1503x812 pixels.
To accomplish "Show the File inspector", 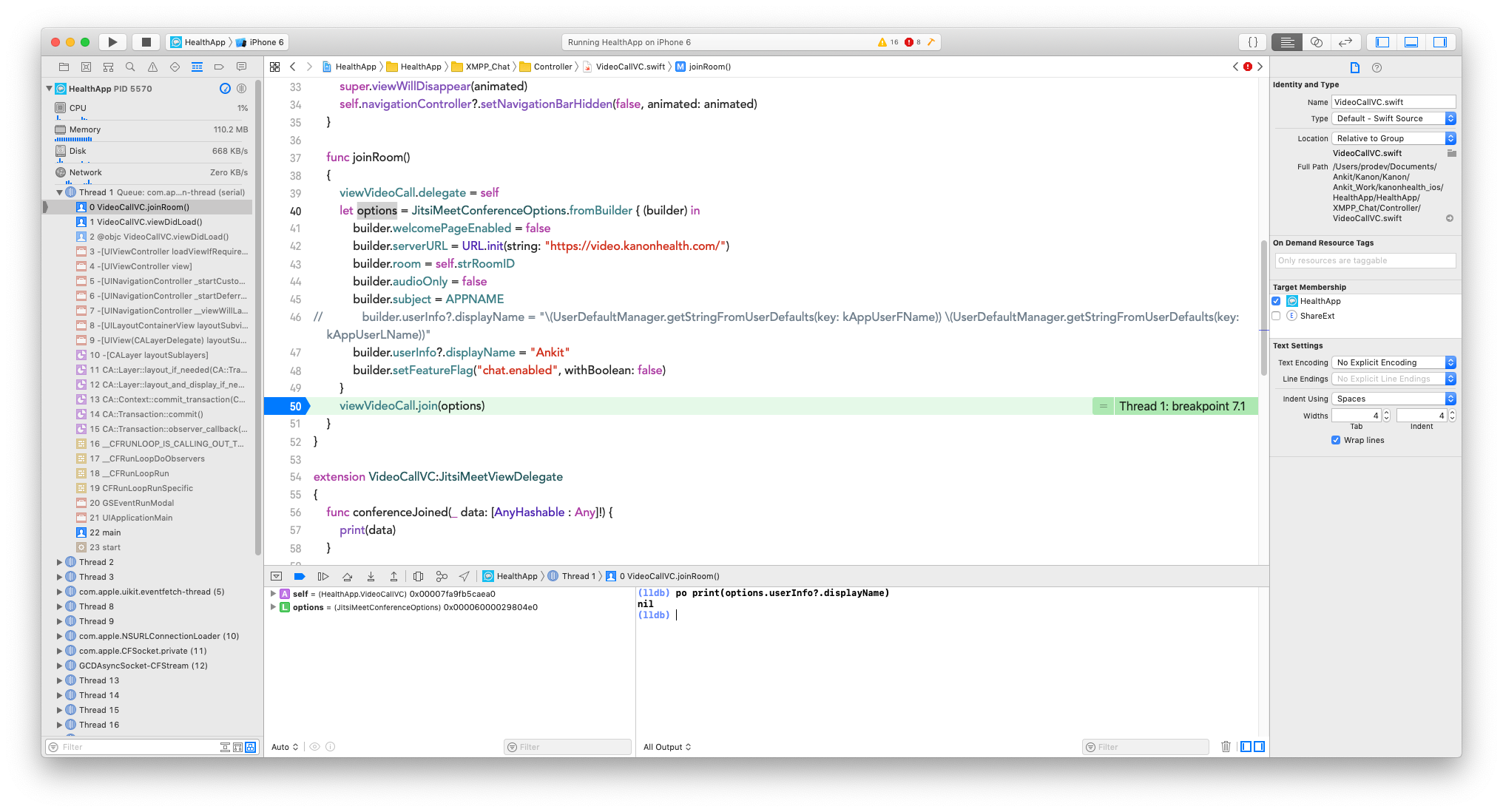I will (1355, 67).
